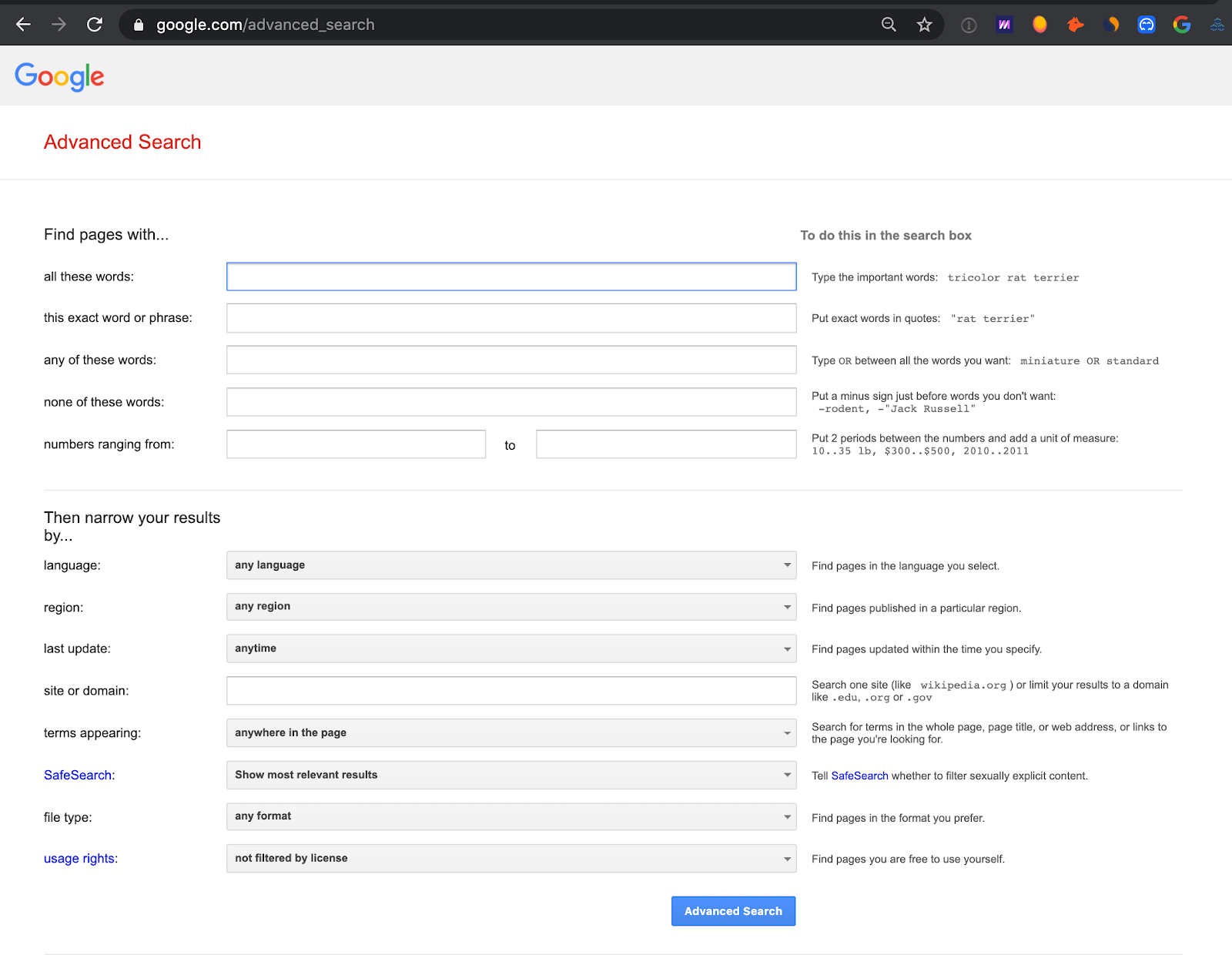Click SafeSearch link in 'Tell SafeSearch' hint

[x=859, y=776]
